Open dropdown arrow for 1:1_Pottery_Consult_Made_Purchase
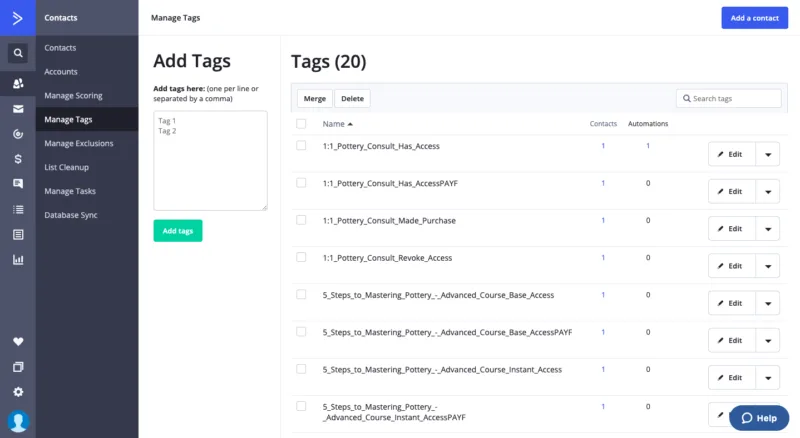This screenshot has width=800, height=438. [x=767, y=229]
